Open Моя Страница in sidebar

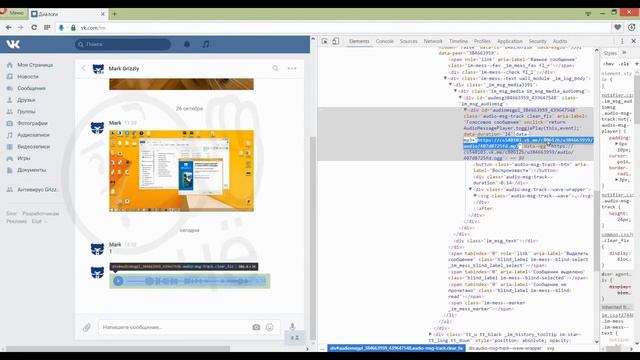(x=35, y=65)
